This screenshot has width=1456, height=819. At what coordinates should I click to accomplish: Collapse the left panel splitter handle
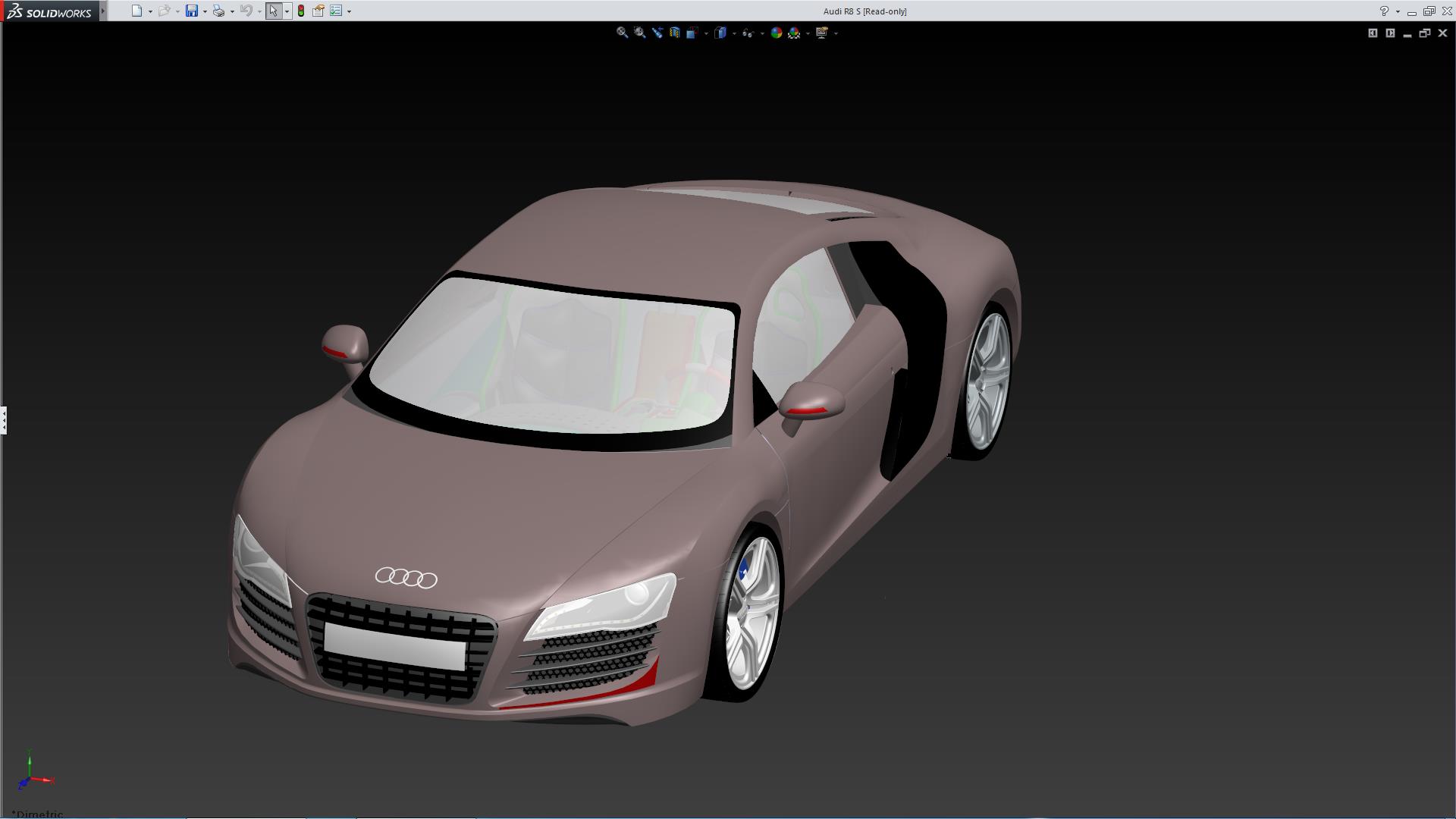pos(4,419)
